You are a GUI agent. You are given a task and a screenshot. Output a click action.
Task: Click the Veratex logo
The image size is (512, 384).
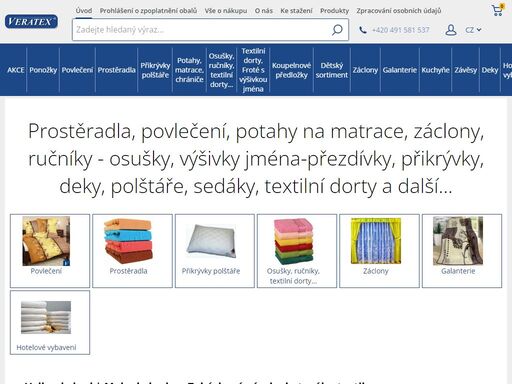(31, 22)
